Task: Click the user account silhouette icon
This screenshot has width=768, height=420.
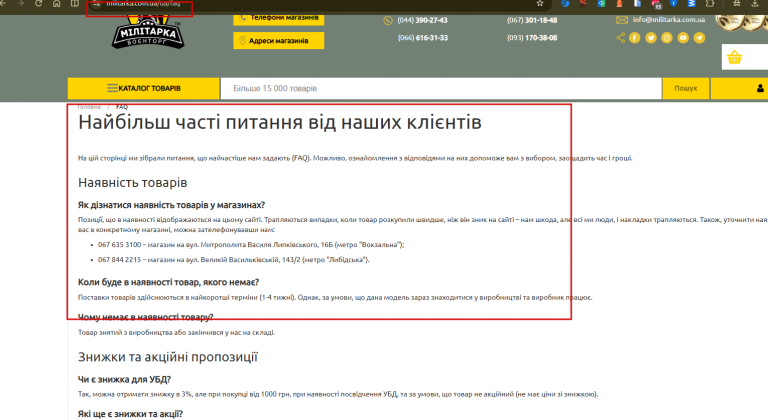Action: (x=760, y=88)
